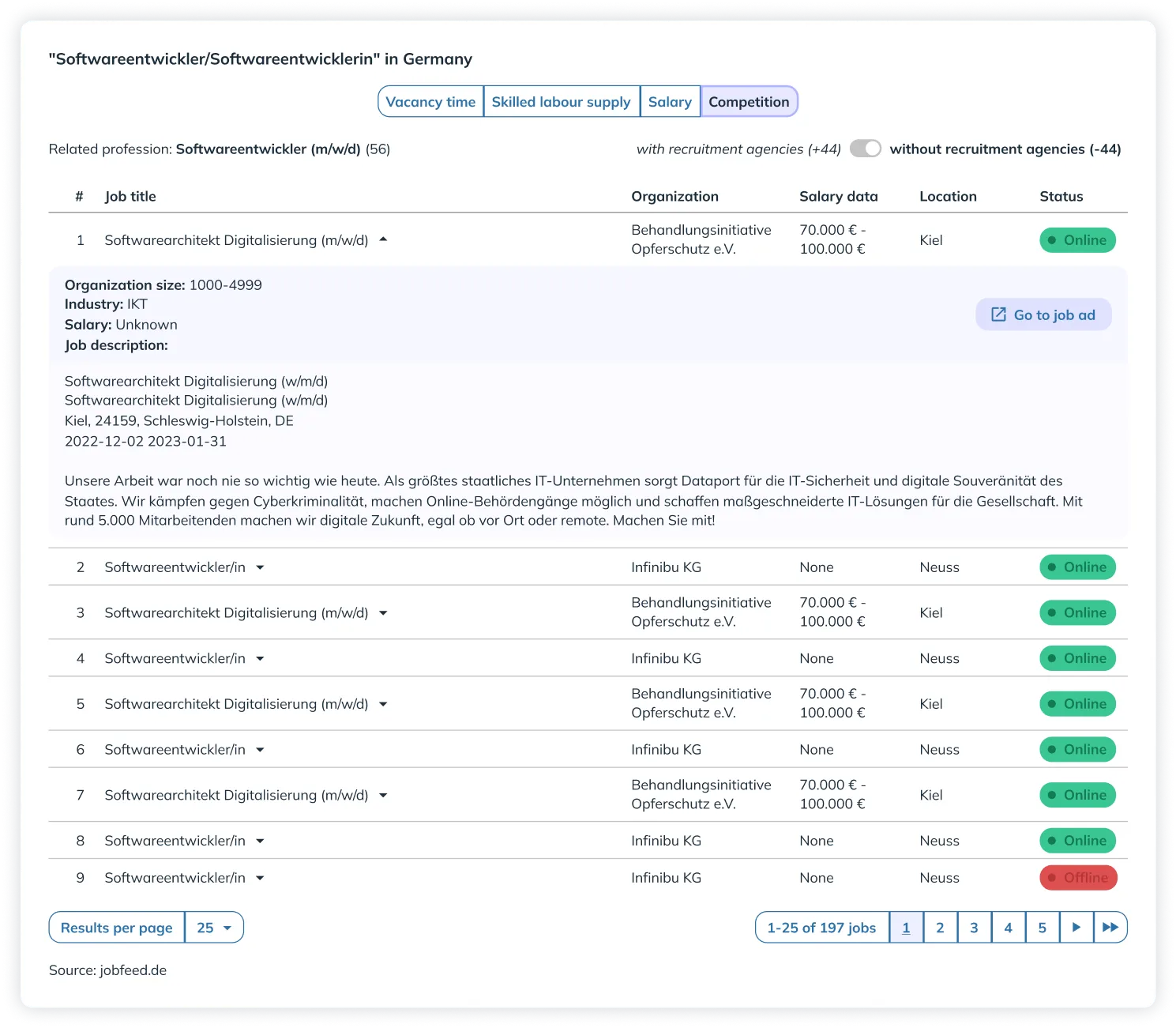Open the results per page dropdown showing 25
The image size is (1176, 1028).
214,928
